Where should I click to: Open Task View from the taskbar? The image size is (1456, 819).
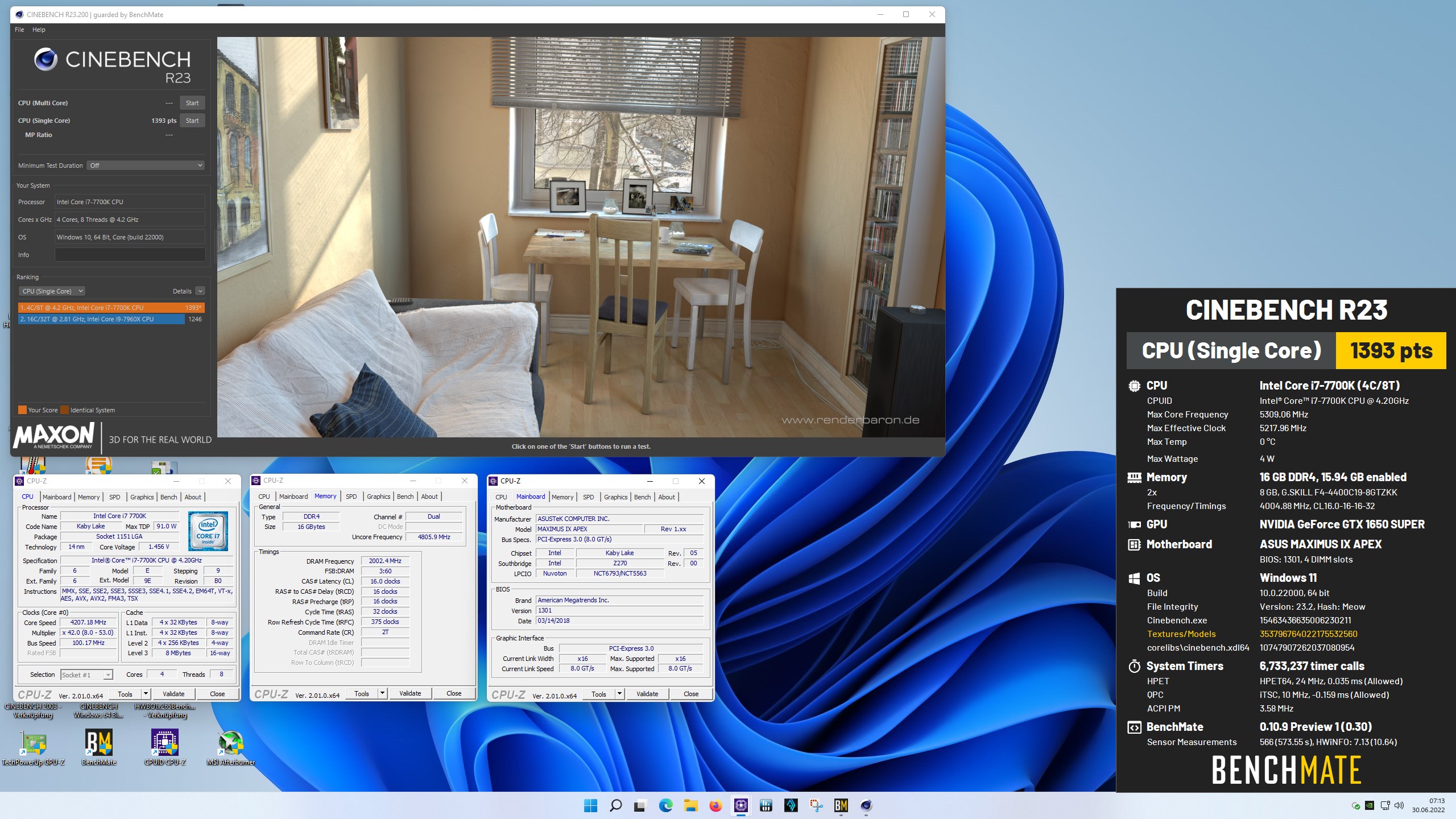pos(640,805)
